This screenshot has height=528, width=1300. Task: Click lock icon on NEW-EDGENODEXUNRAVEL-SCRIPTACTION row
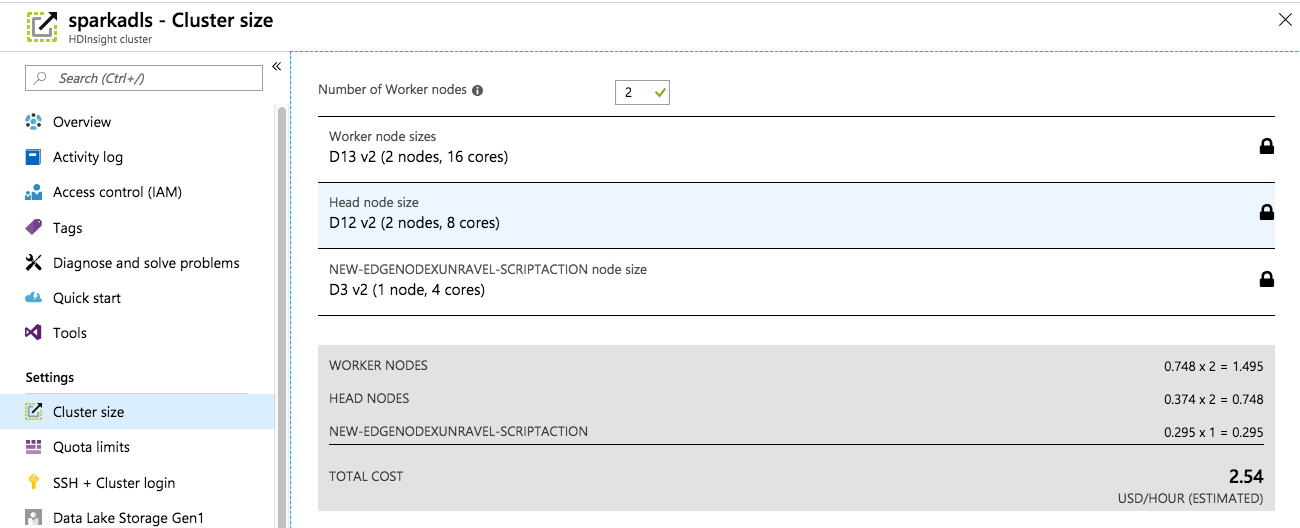[x=1266, y=279]
